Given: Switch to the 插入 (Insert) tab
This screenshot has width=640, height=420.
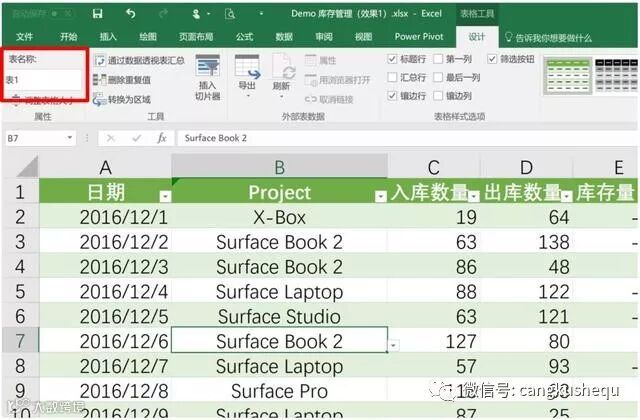Looking at the screenshot, I should click(x=108, y=37).
